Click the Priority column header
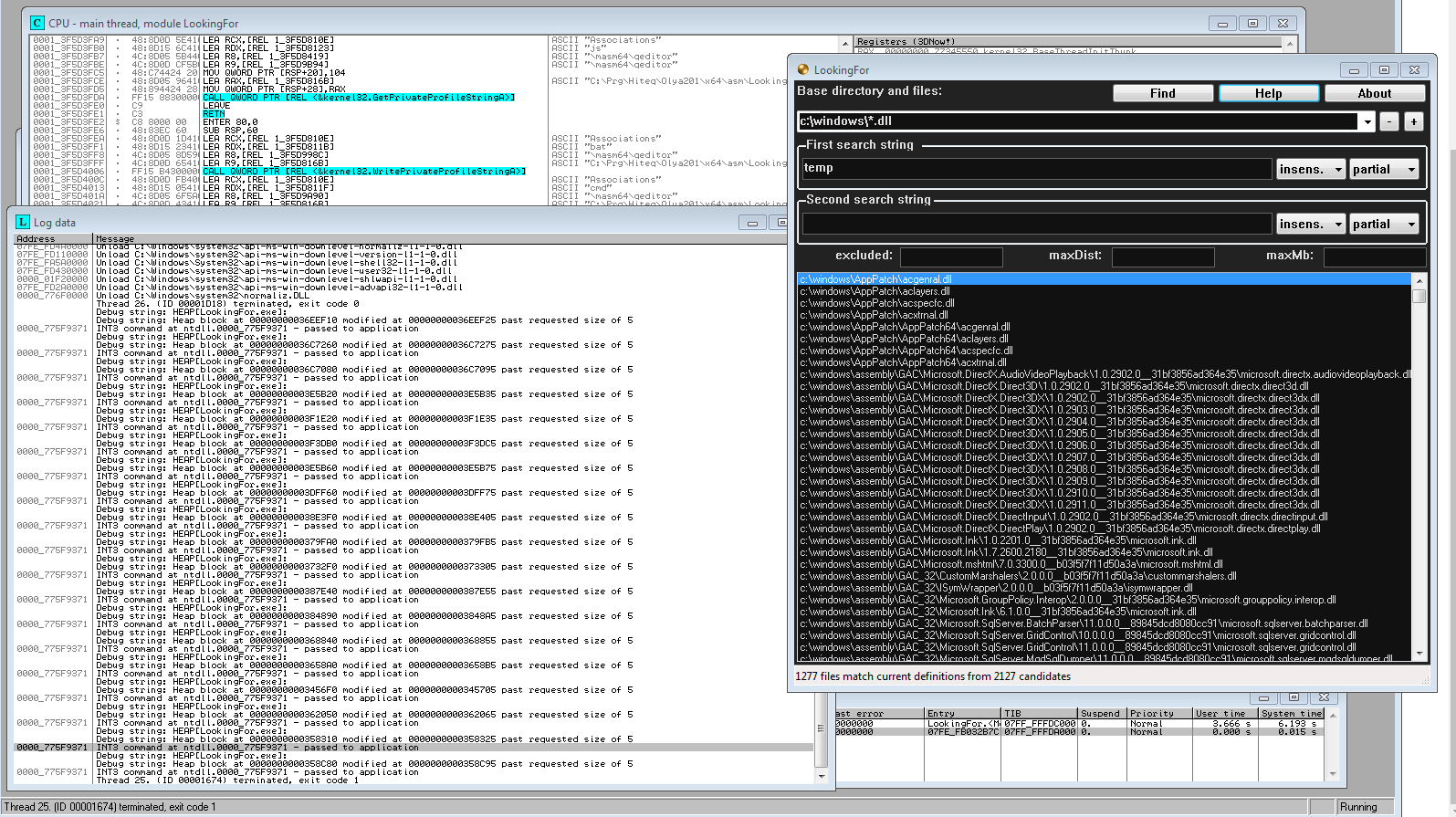The image size is (1456, 817). pos(1160,714)
